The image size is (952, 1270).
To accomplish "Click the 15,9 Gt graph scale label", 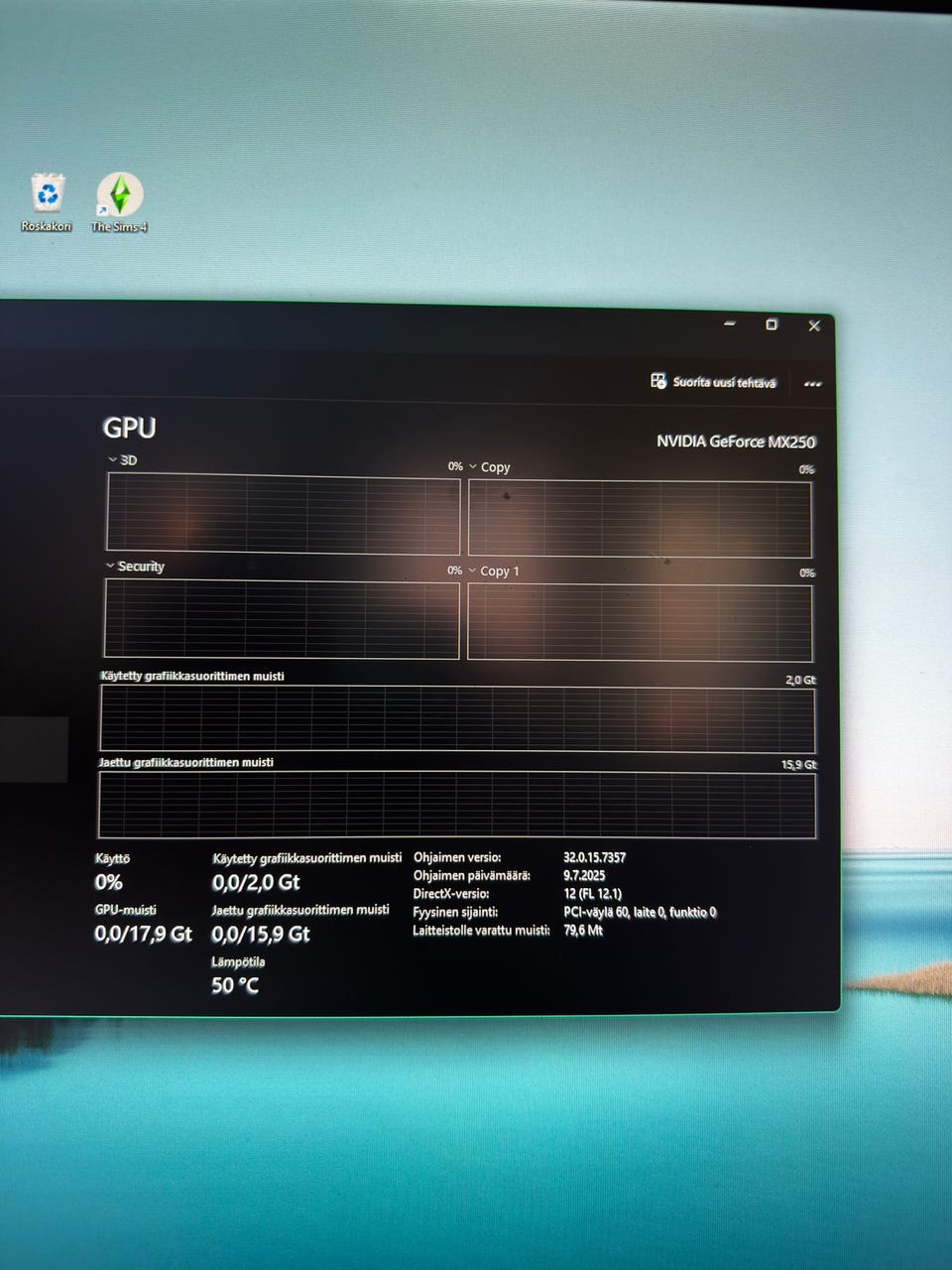I will pyautogui.click(x=798, y=765).
